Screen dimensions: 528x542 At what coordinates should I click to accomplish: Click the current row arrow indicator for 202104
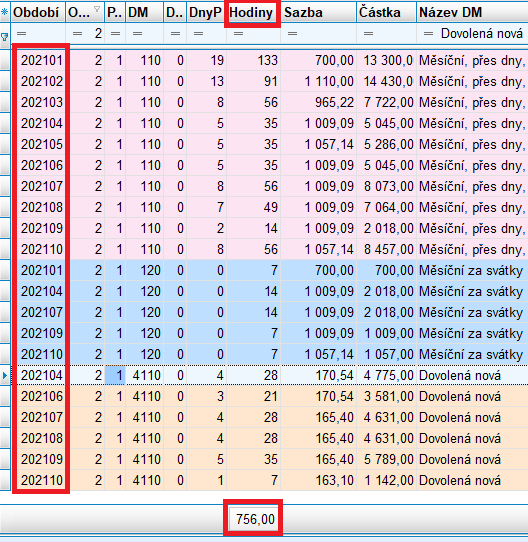tap(5, 375)
